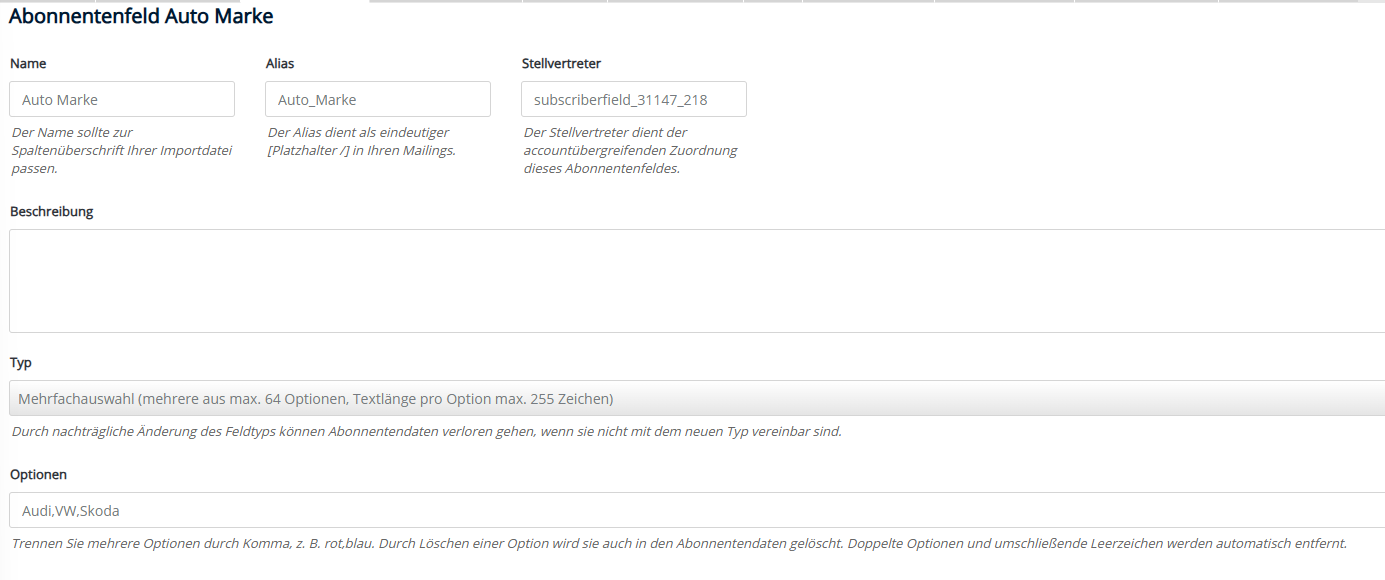Click the Alias label
The width and height of the screenshot is (1385, 580).
coord(280,63)
